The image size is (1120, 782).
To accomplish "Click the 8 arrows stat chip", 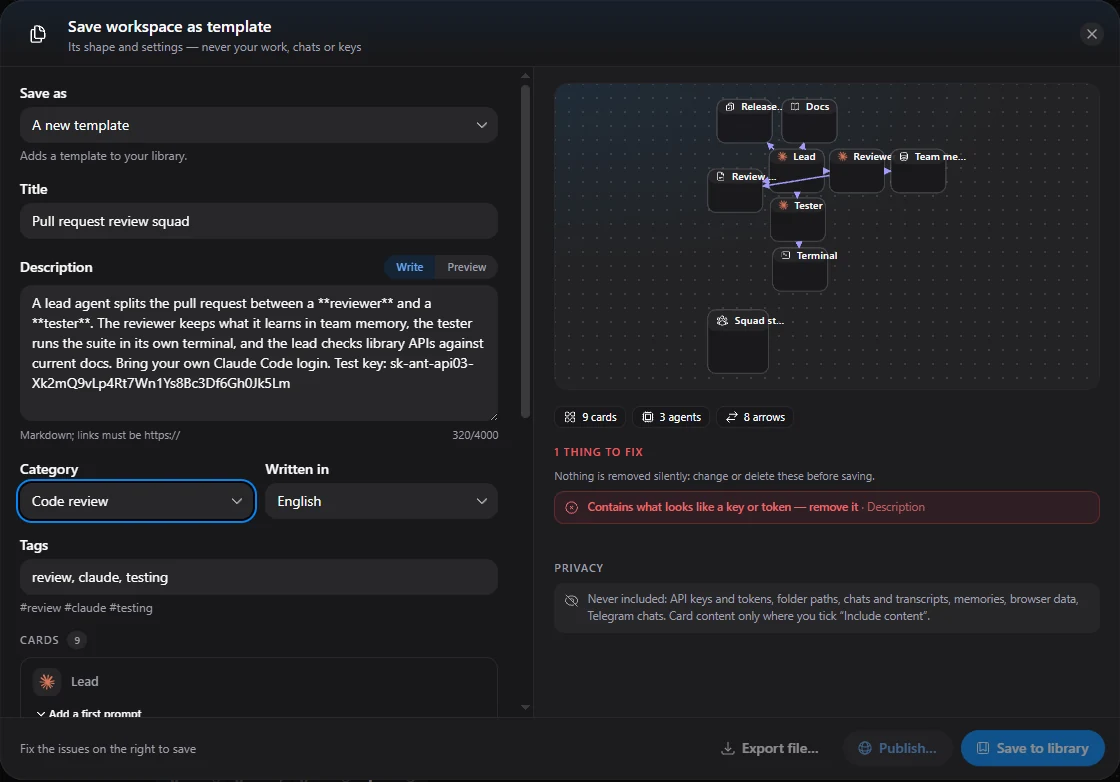I will click(755, 417).
